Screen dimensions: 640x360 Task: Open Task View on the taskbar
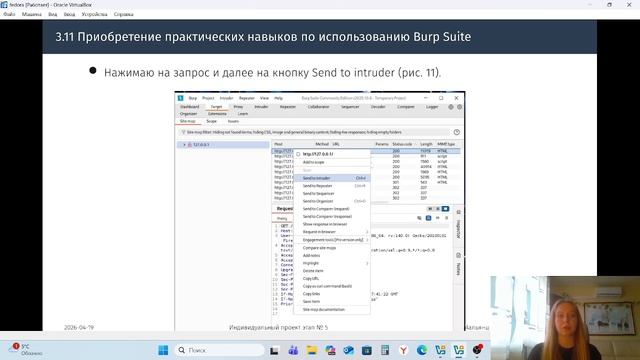(274, 350)
